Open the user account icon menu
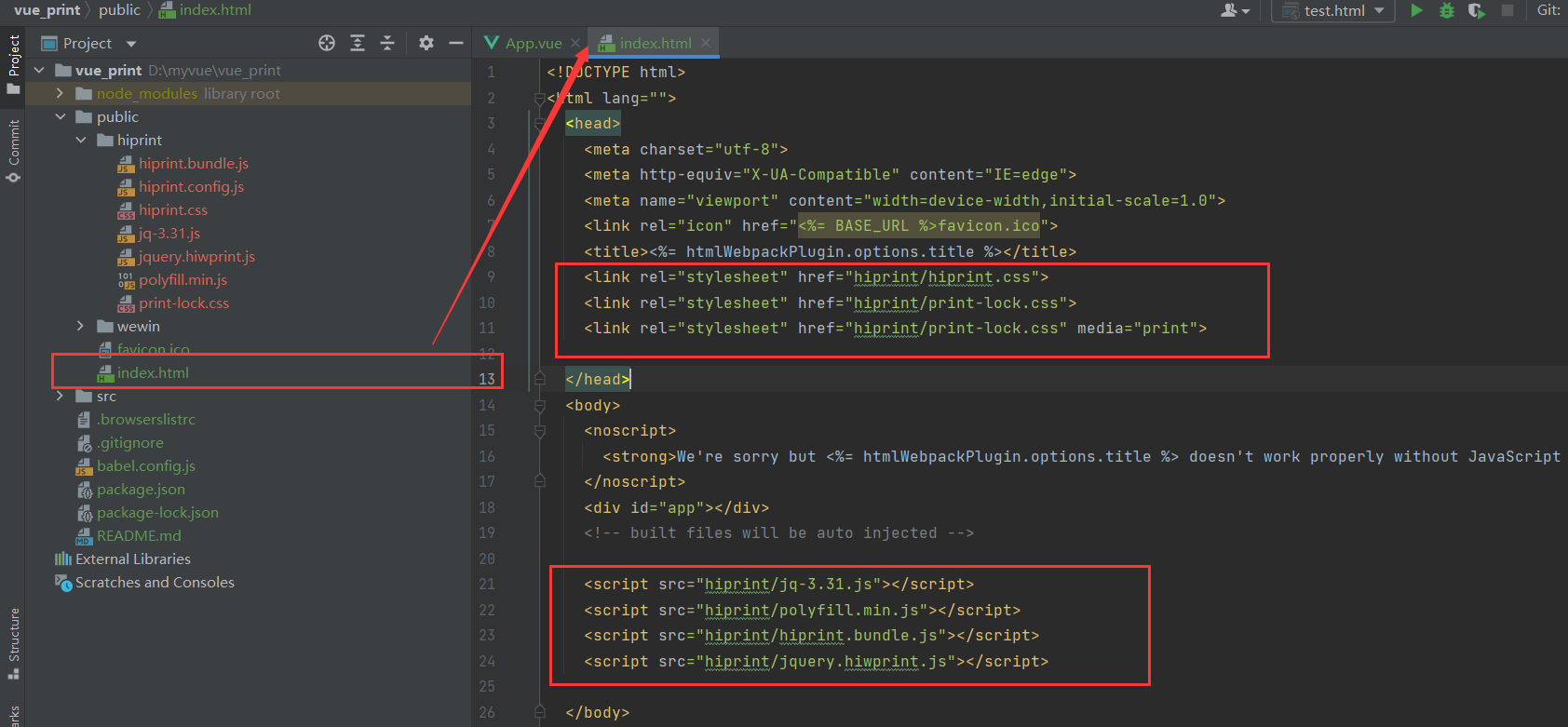 1235,10
